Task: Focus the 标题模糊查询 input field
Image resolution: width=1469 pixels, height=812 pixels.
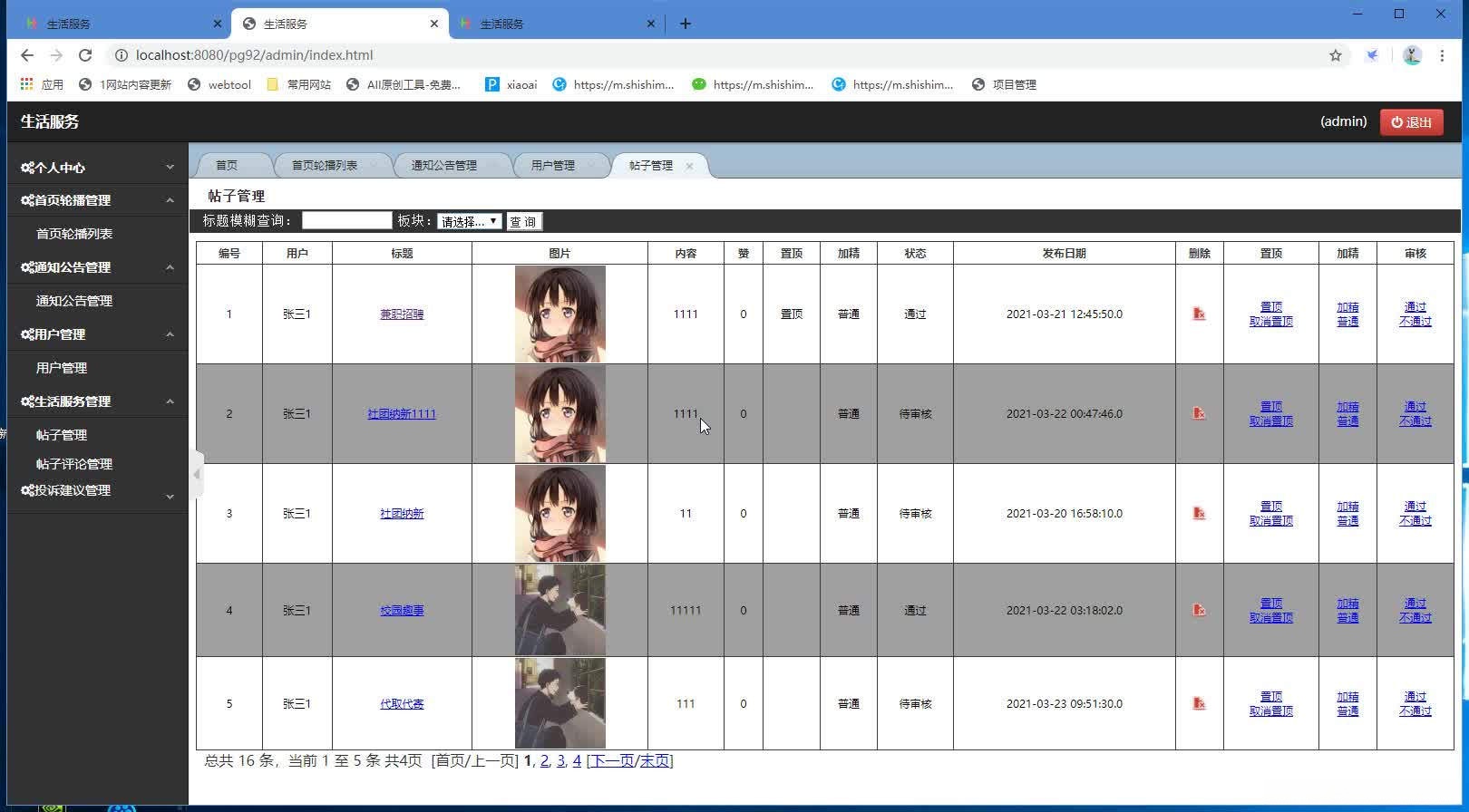Action: (x=346, y=220)
